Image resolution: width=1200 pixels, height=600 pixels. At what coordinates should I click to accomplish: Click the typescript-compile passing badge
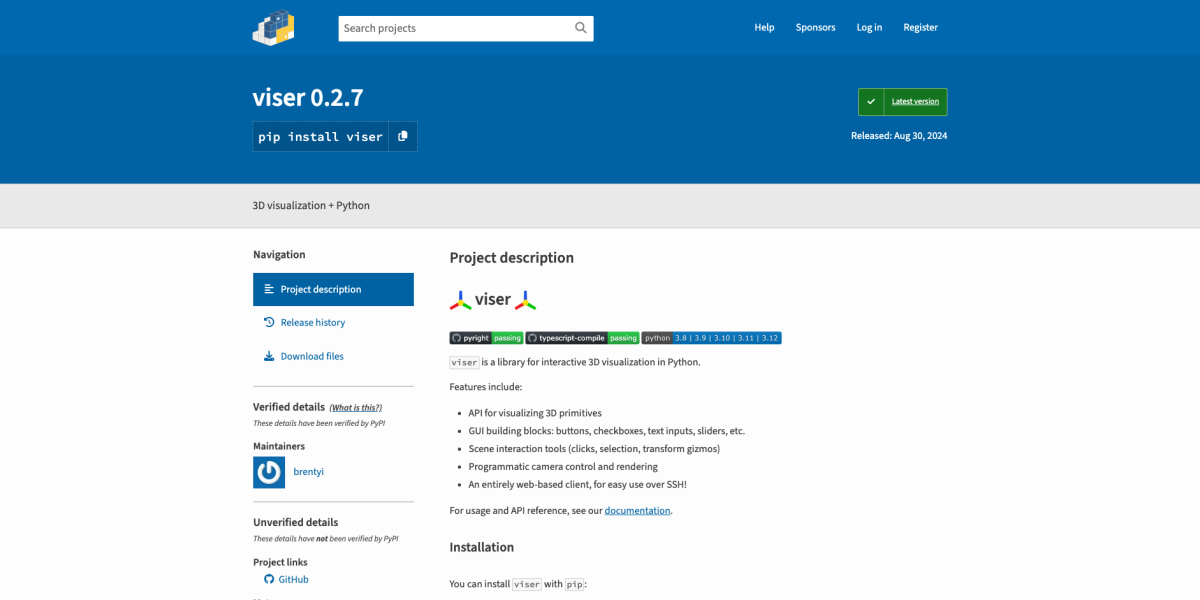coord(583,337)
